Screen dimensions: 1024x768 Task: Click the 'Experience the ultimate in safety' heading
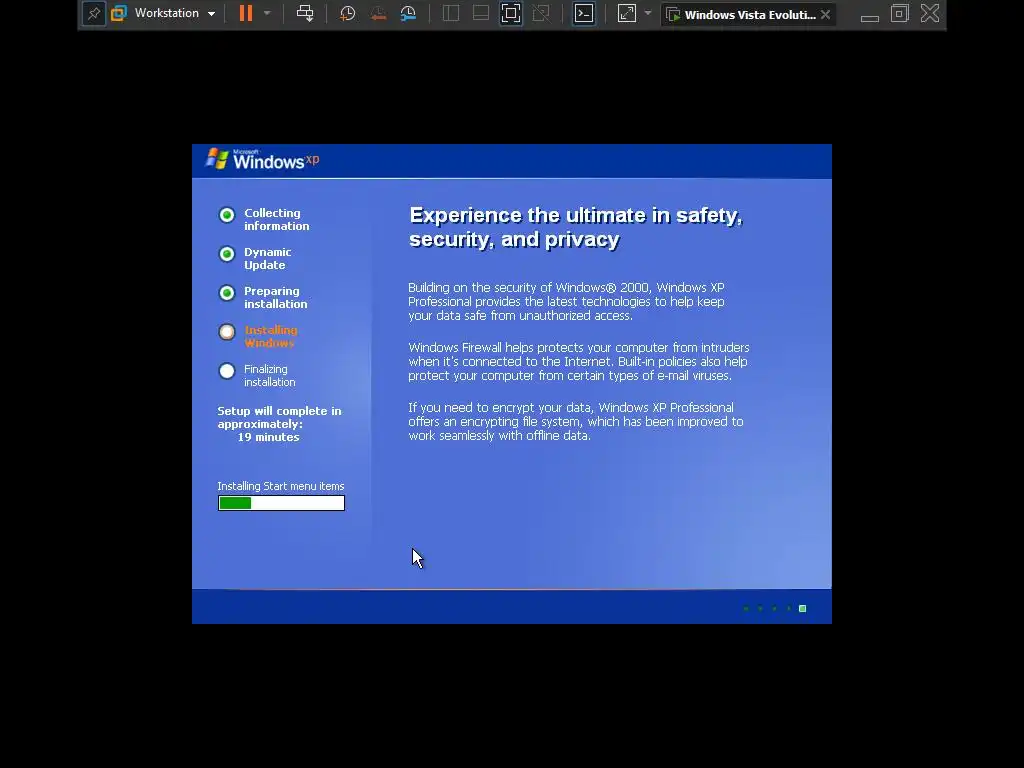pyautogui.click(x=576, y=227)
